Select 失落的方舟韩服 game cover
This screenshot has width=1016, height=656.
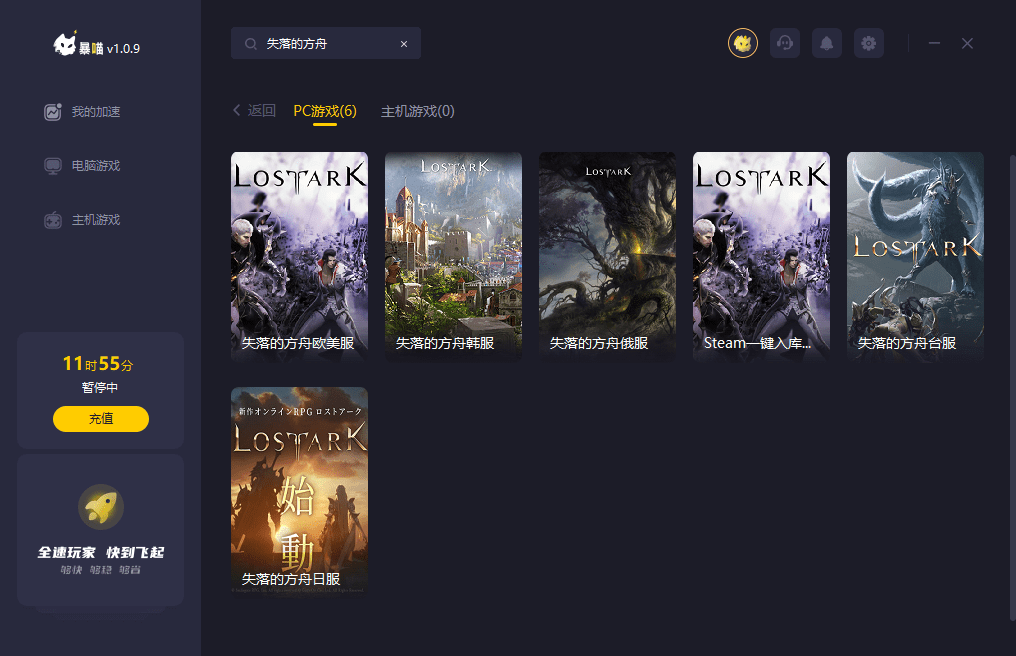(x=453, y=255)
